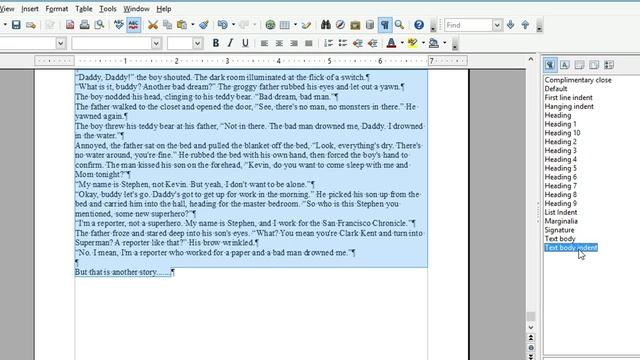Expand the Font Name dropdown arrow

point(156,43)
